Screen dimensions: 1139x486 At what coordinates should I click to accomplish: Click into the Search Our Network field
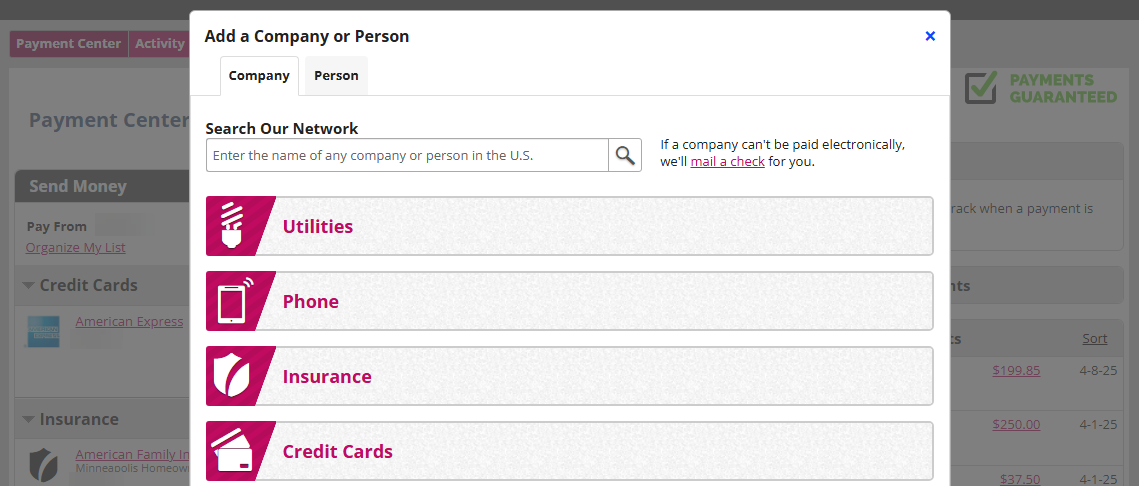[407, 155]
